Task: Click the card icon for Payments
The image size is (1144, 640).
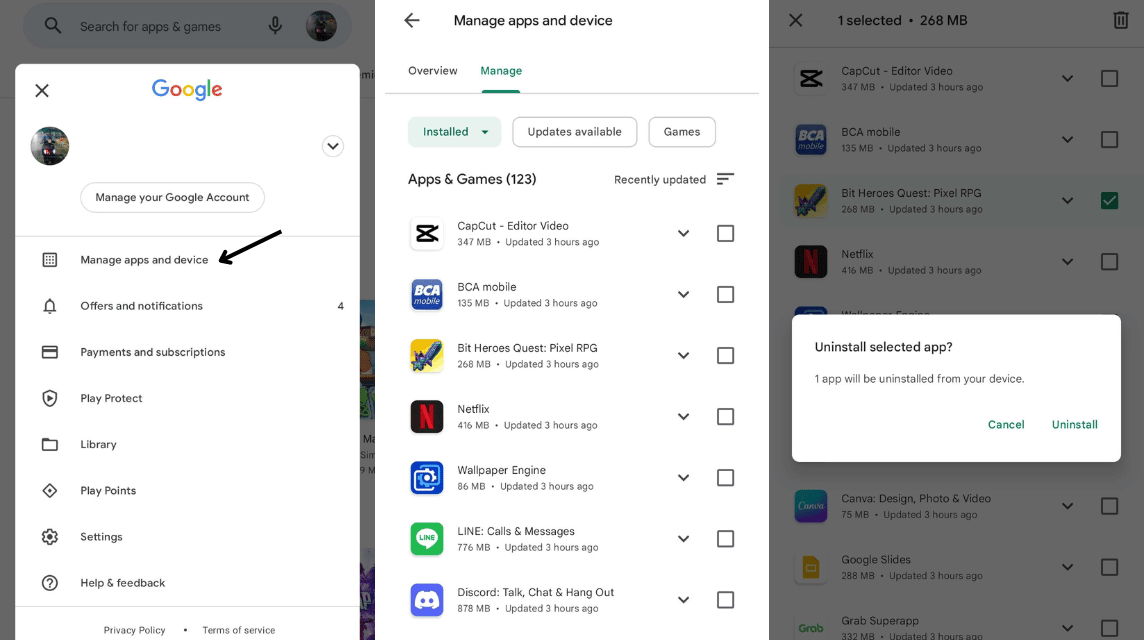Action: tap(50, 352)
